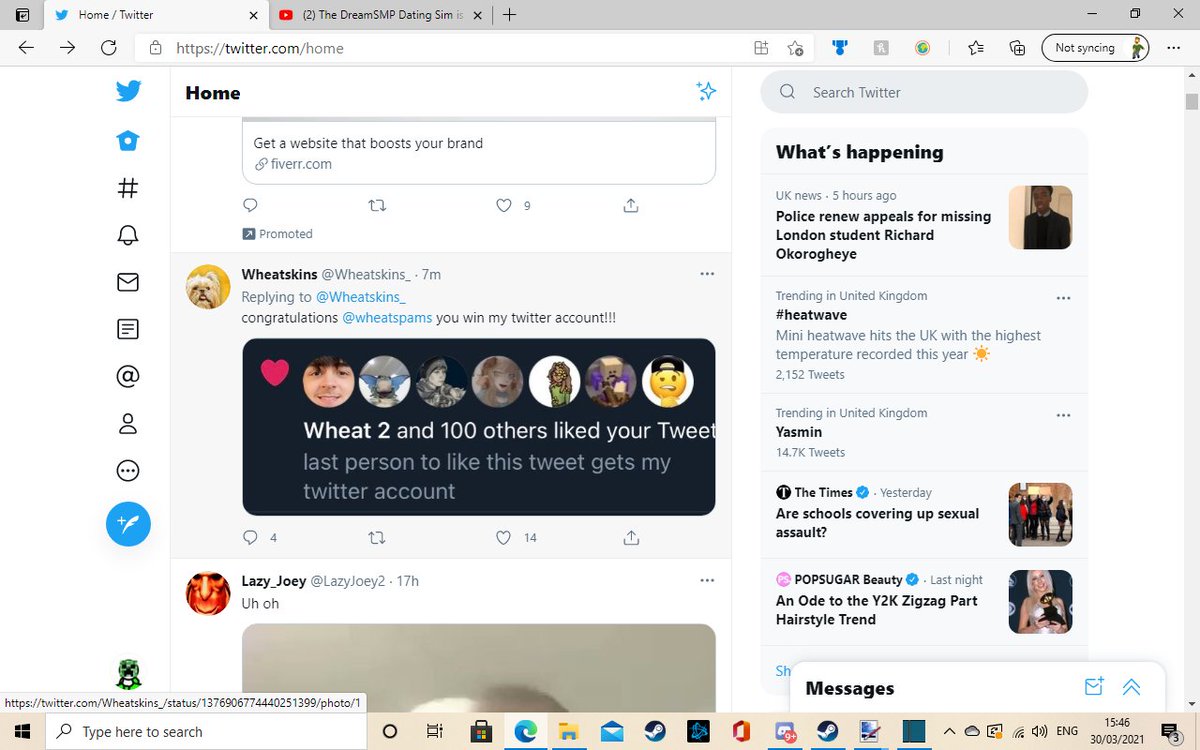This screenshot has width=1200, height=750.
Task: Open more options on Lazy_Joey tweet
Action: click(x=707, y=580)
